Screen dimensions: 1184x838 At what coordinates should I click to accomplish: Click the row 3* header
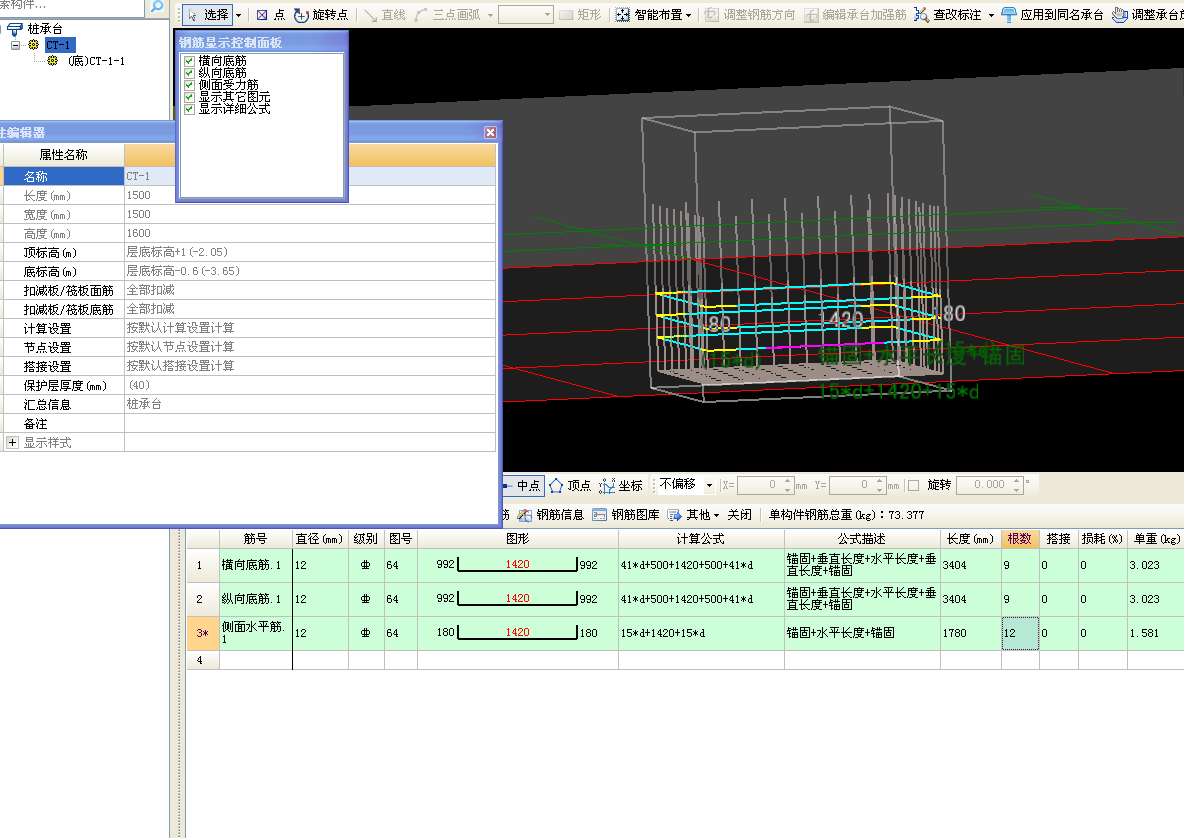[x=202, y=633]
